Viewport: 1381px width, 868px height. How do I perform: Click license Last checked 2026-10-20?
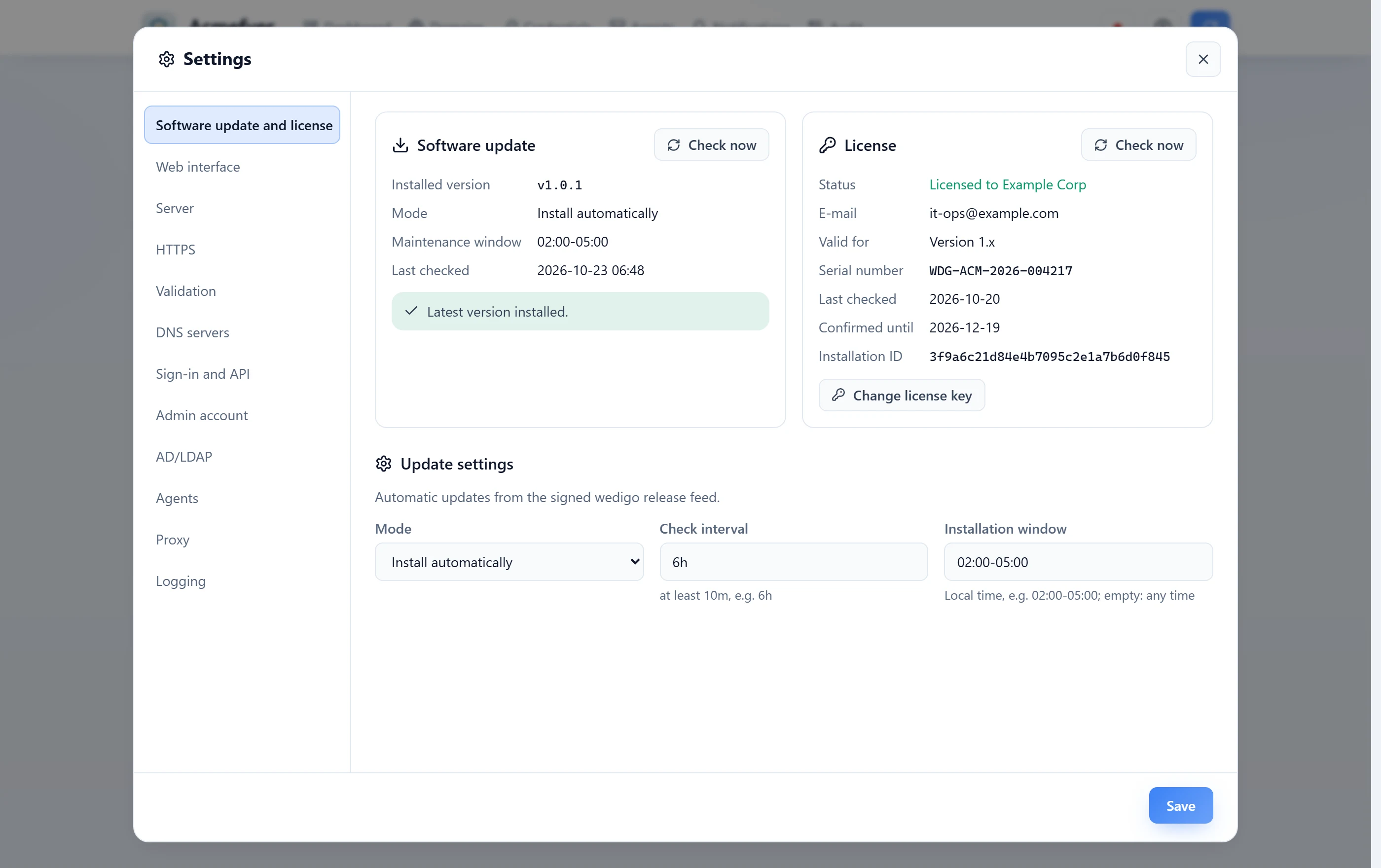tap(965, 299)
